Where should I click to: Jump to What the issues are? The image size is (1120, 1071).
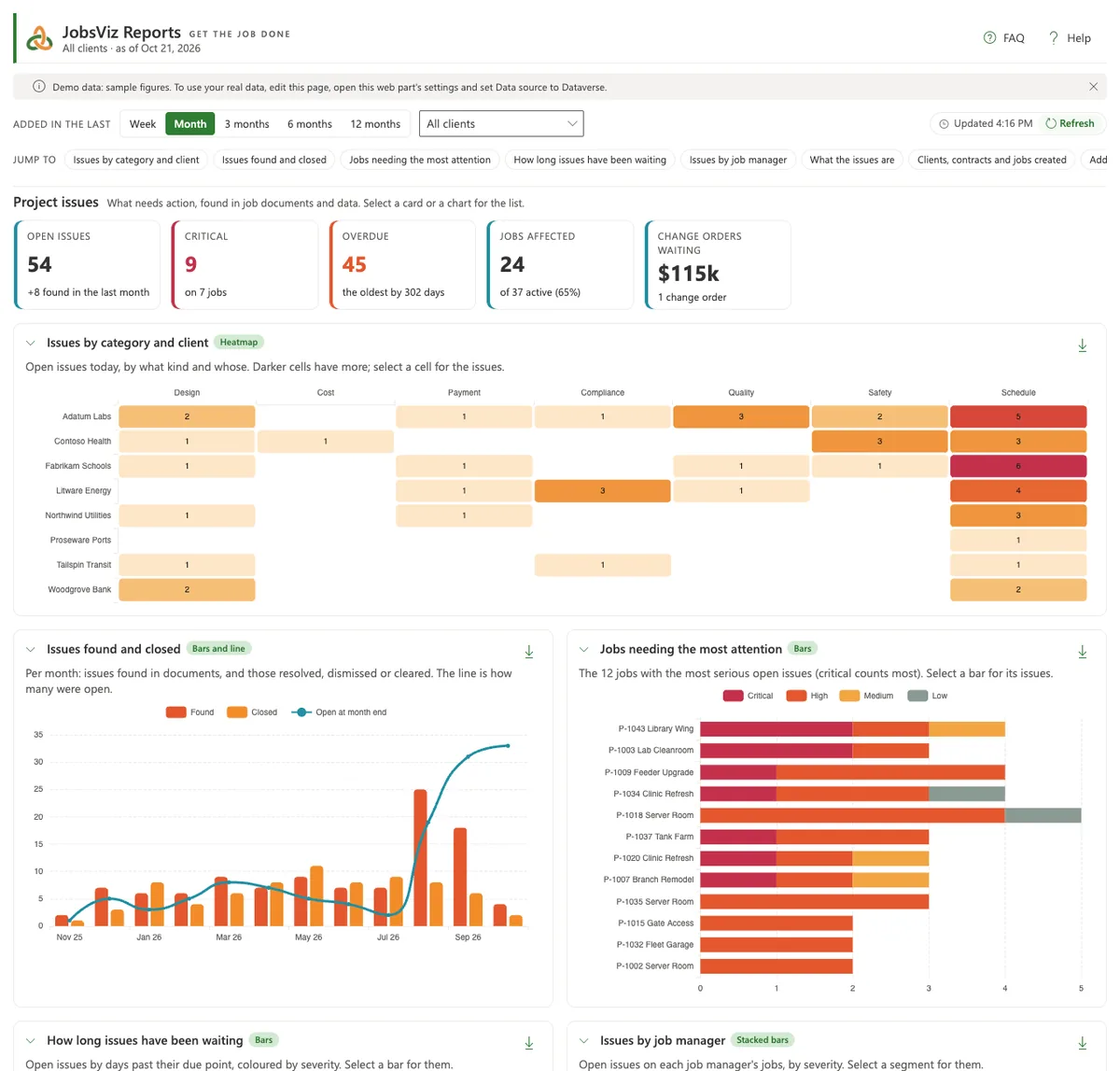point(852,160)
